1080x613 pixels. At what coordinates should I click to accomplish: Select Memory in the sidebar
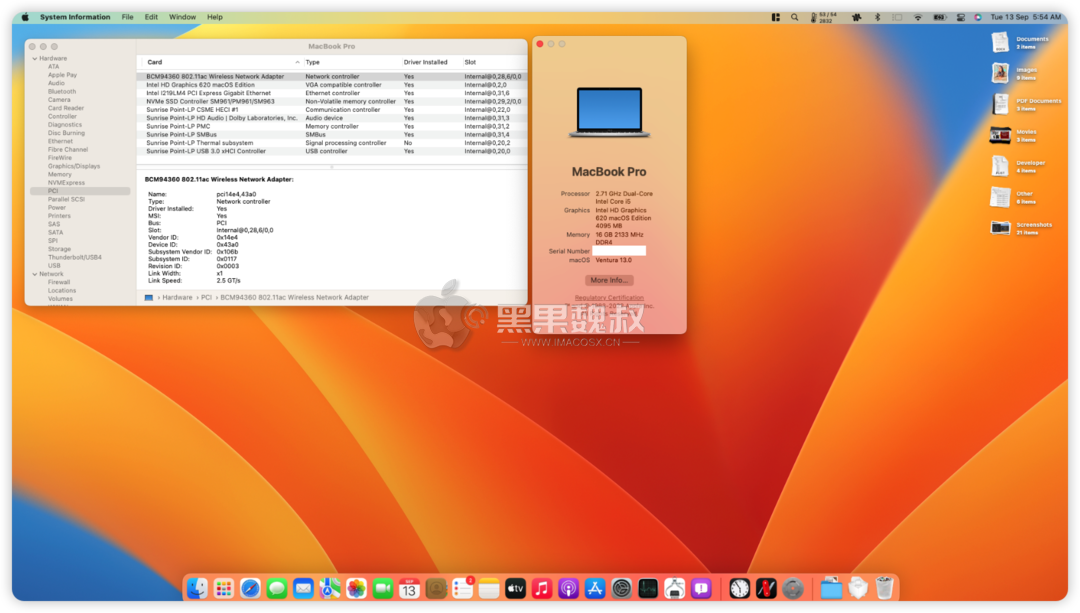[x=60, y=174]
